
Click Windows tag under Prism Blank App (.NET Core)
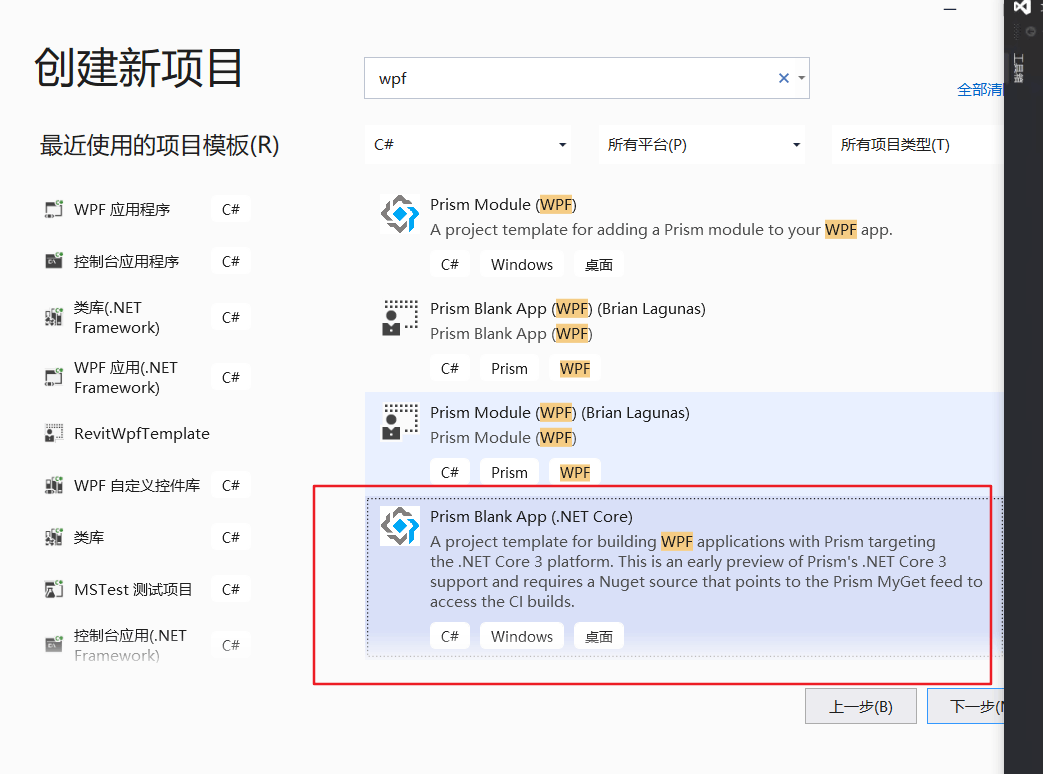(x=522, y=636)
